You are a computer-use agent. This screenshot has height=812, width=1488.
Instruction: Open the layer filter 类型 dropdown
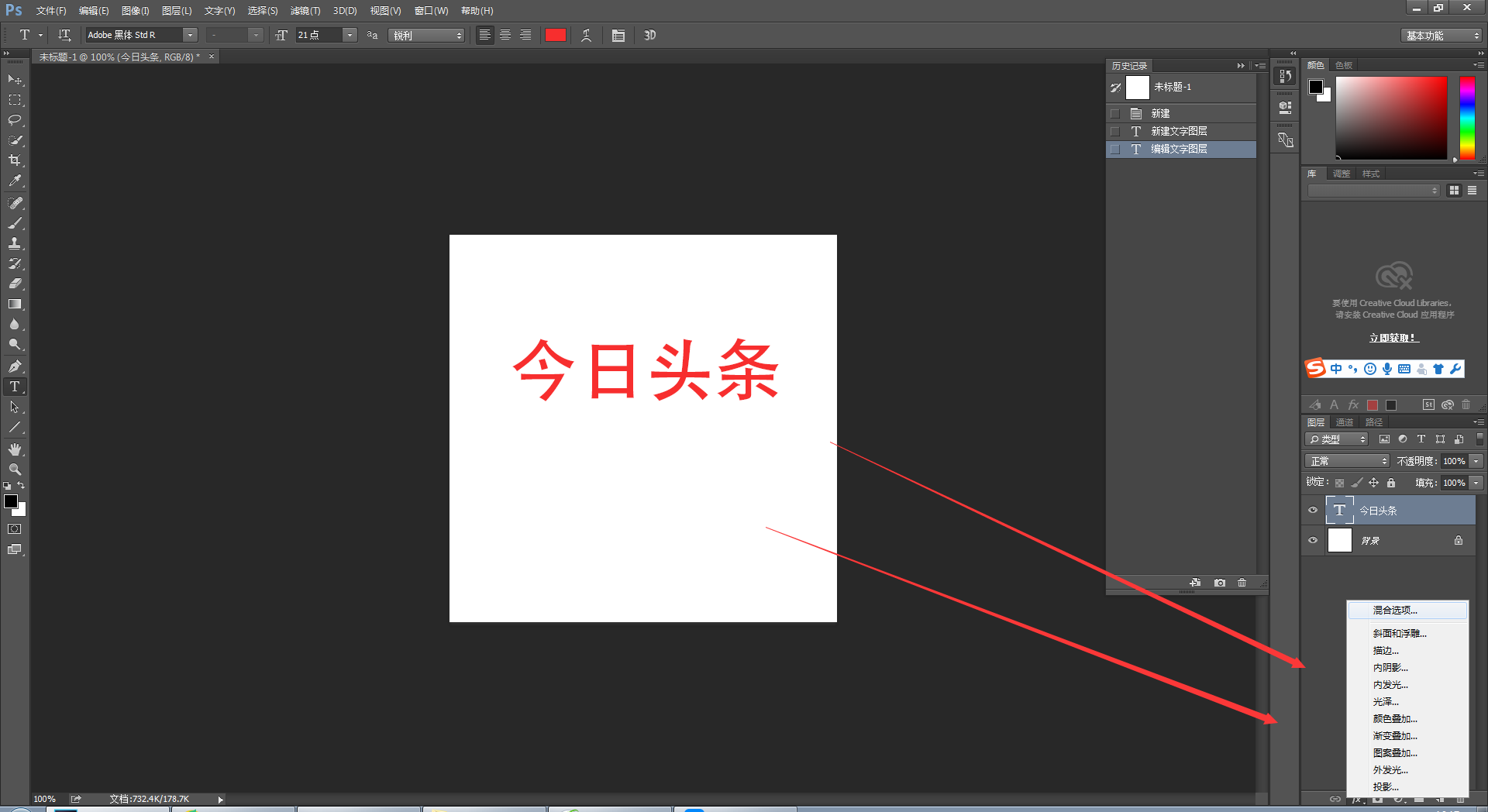(x=1338, y=439)
